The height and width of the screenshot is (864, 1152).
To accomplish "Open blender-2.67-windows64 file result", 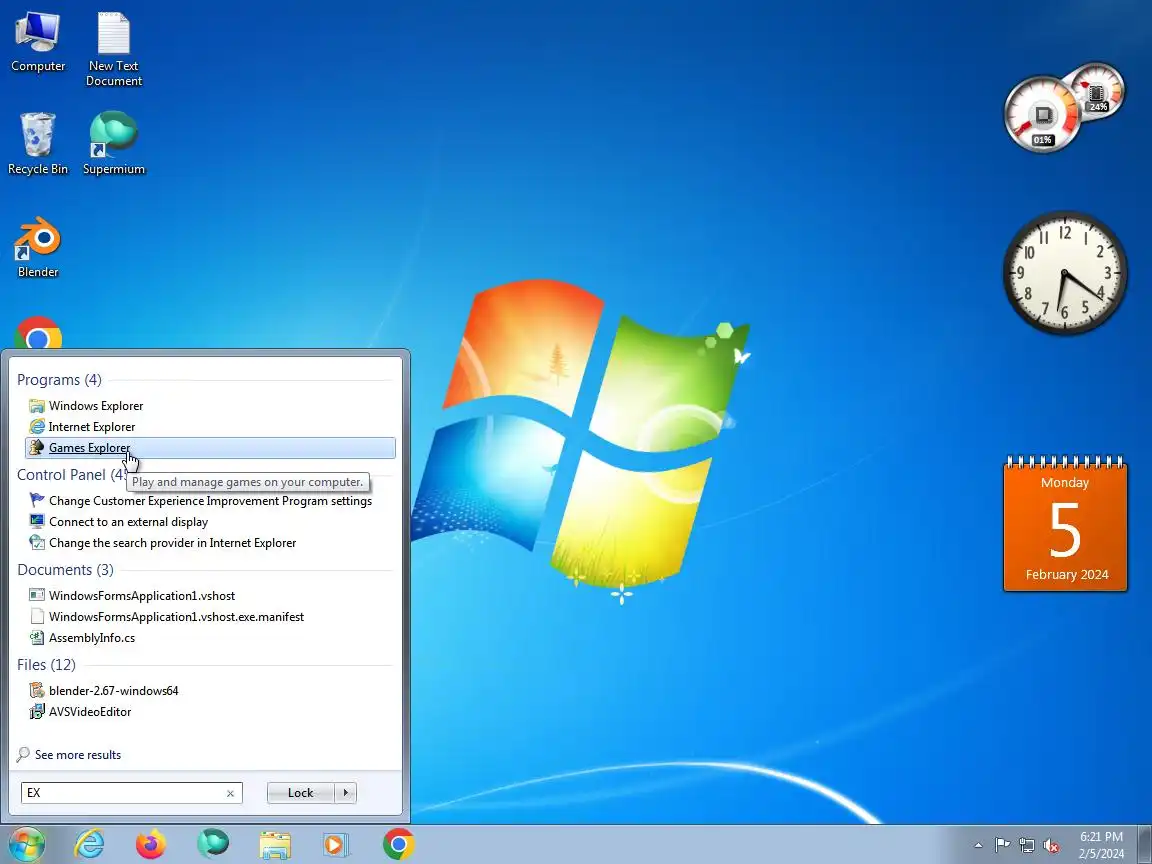I will (113, 691).
